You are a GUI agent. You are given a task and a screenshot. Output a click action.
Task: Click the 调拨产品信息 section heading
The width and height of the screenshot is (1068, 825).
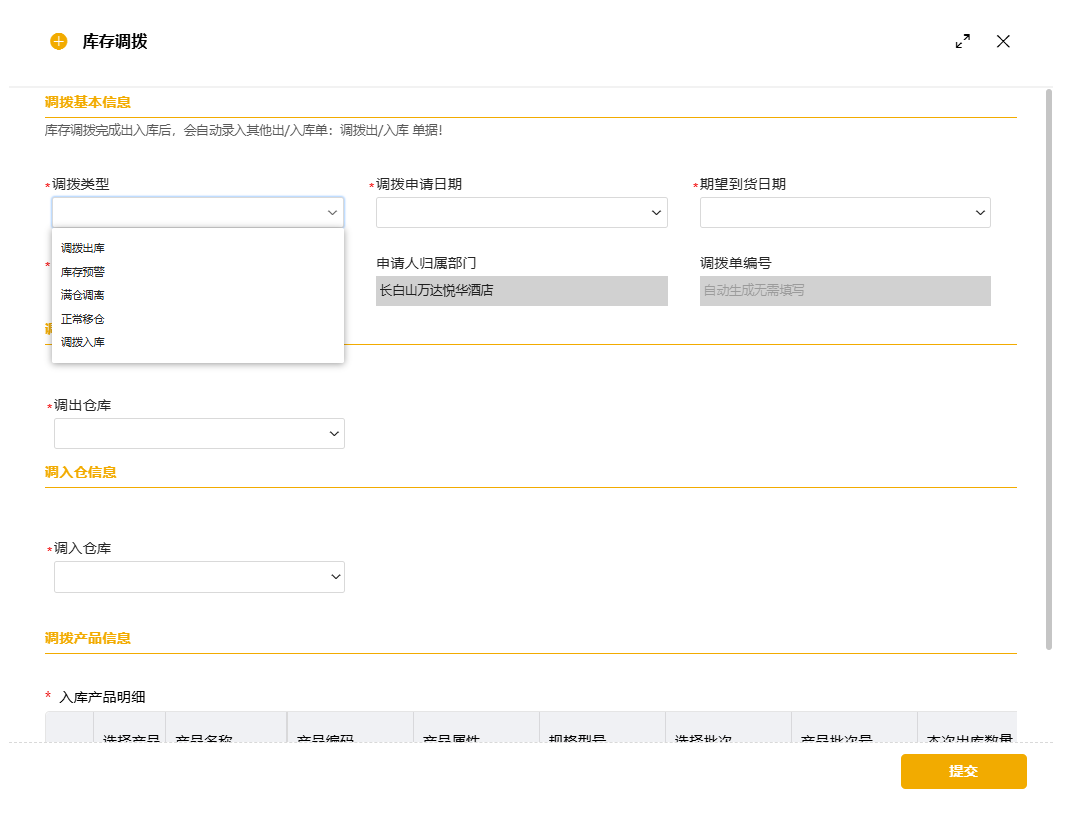point(88,638)
